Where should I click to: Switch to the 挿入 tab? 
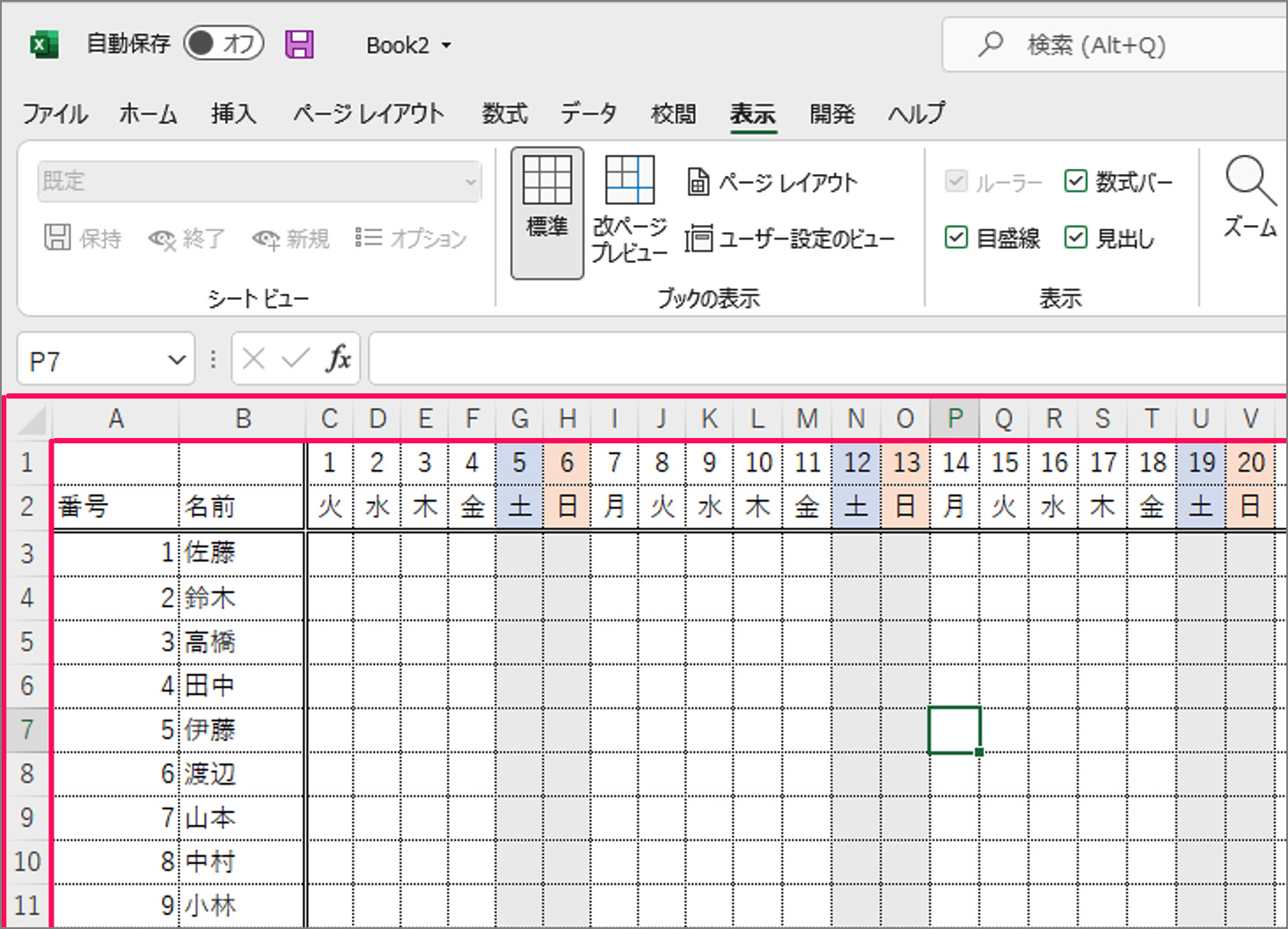pos(233,113)
